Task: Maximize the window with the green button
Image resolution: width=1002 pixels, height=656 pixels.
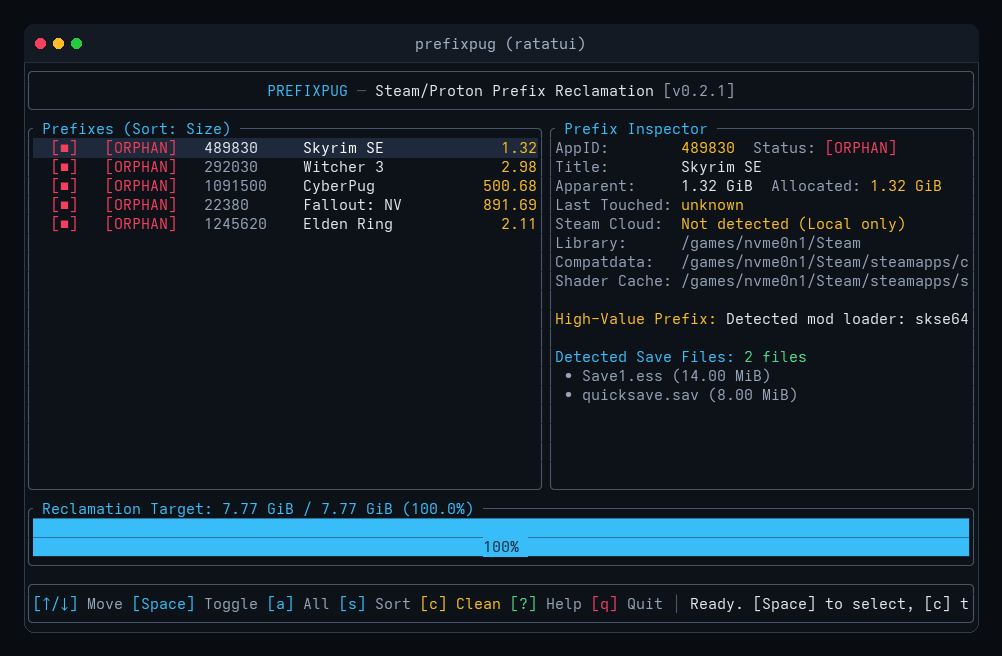Action: [x=77, y=43]
